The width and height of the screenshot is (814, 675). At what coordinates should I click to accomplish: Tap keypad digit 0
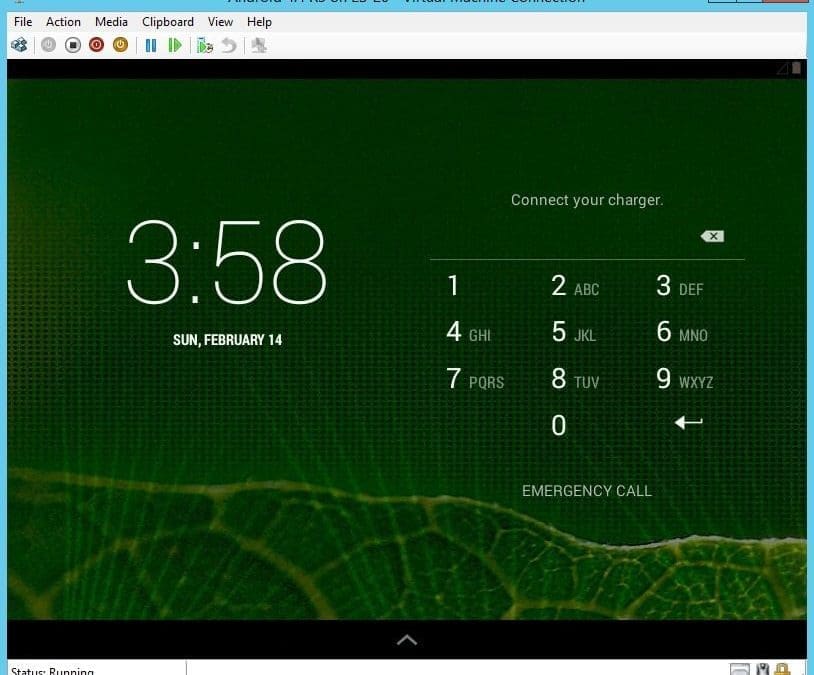(x=559, y=426)
